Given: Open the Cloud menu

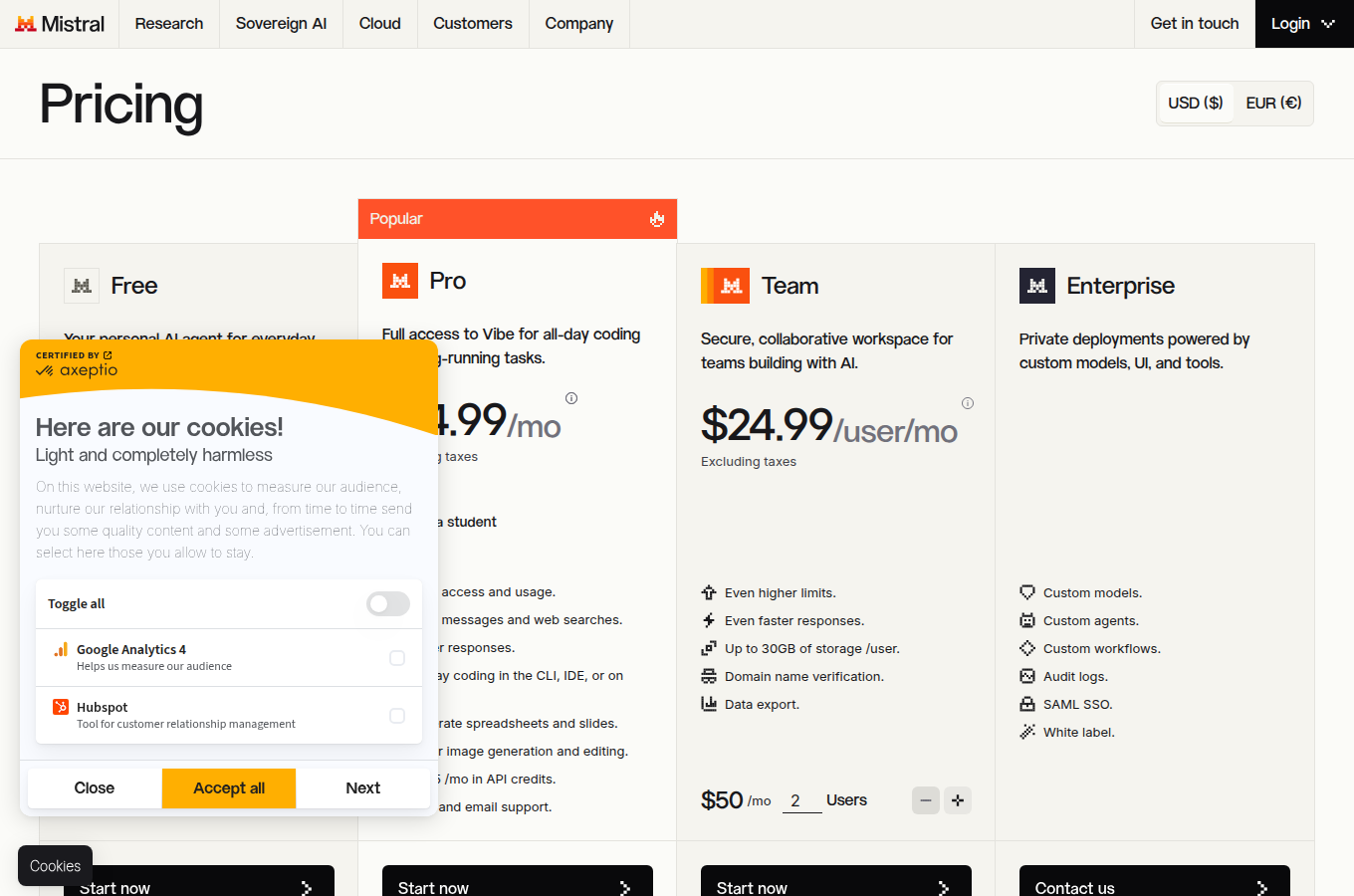Looking at the screenshot, I should [380, 24].
